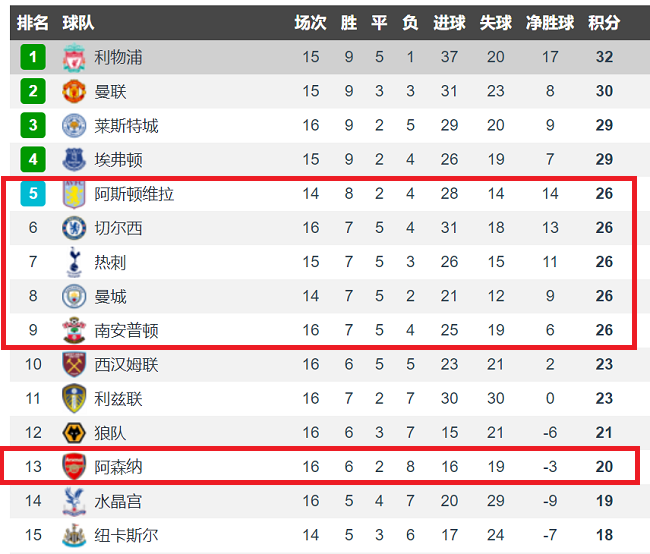Image resolution: width=650 pixels, height=554 pixels.
Task: Click the Liverpool club crest
Action: pos(74,57)
